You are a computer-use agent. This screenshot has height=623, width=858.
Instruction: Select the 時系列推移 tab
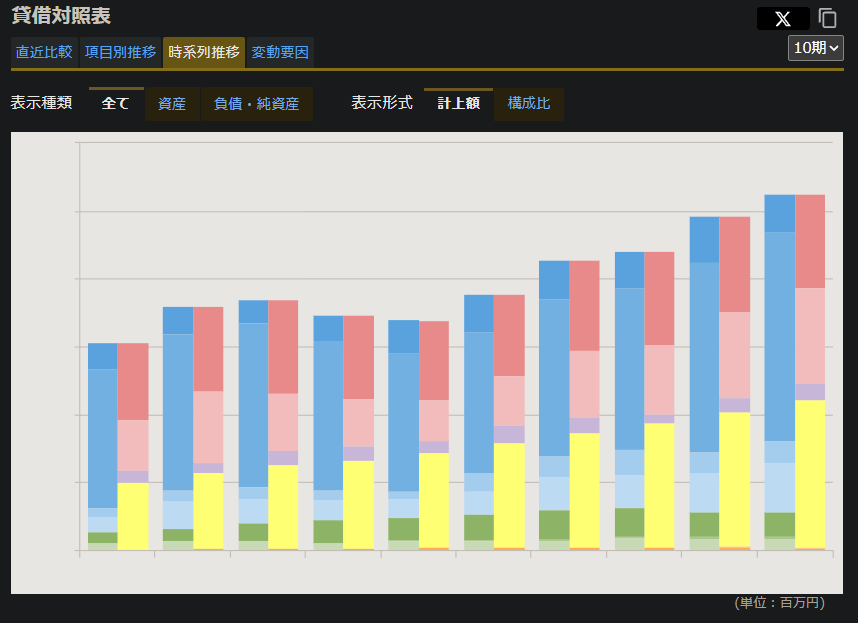[204, 53]
